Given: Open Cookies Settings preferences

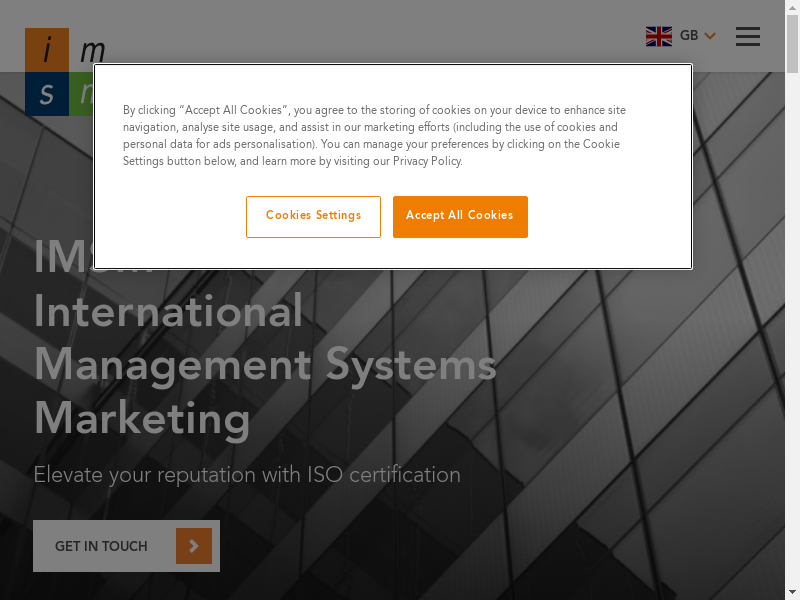Looking at the screenshot, I should pyautogui.click(x=313, y=216).
